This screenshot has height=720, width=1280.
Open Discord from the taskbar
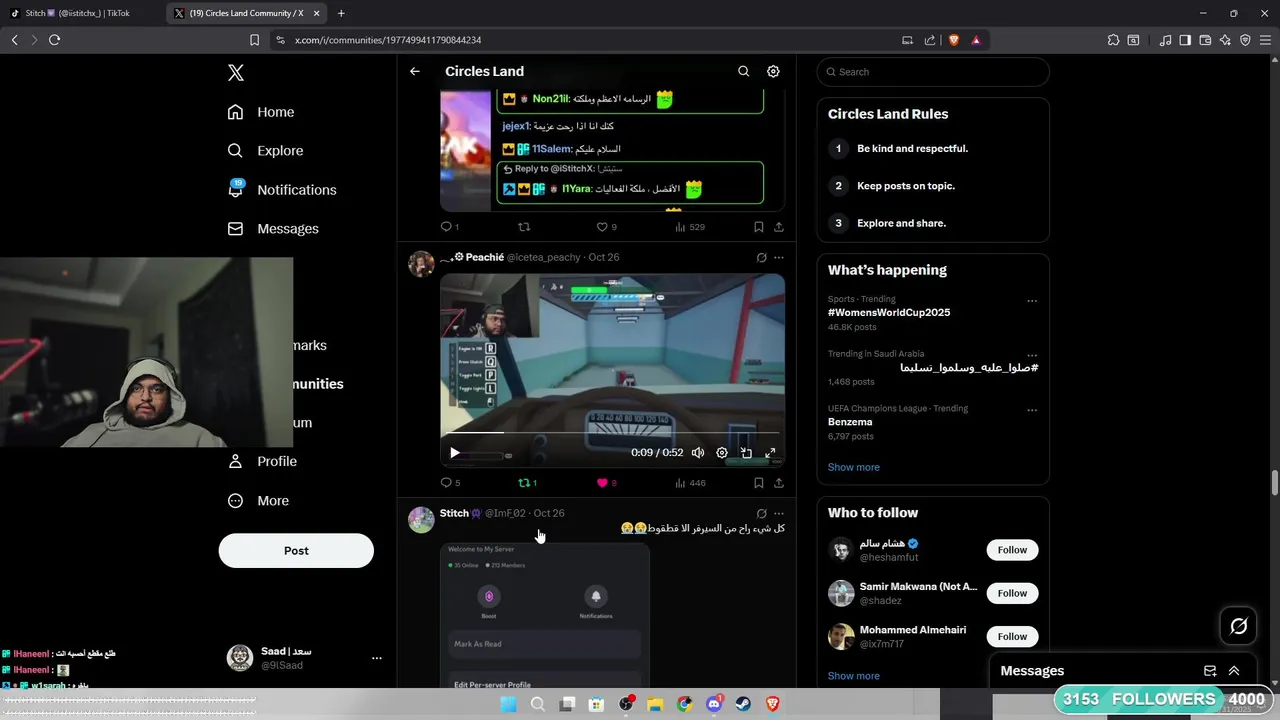714,704
